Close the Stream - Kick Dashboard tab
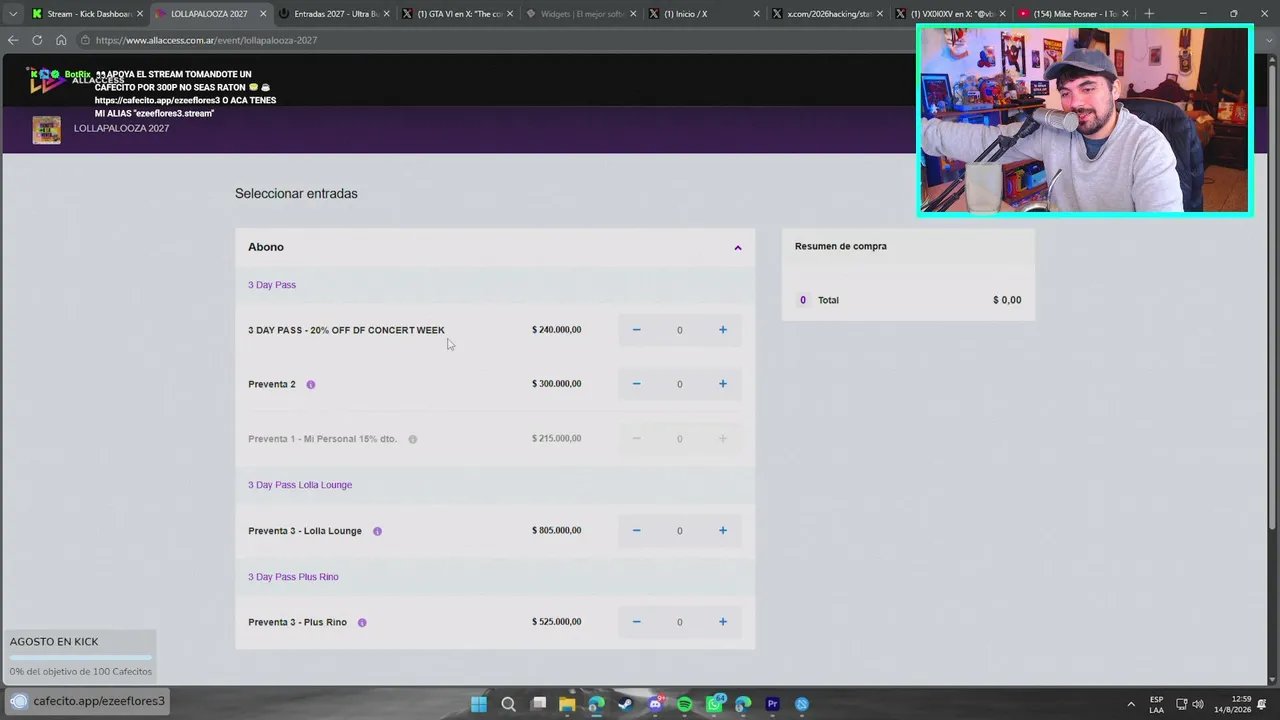Image resolution: width=1280 pixels, height=720 pixels. pos(140,14)
